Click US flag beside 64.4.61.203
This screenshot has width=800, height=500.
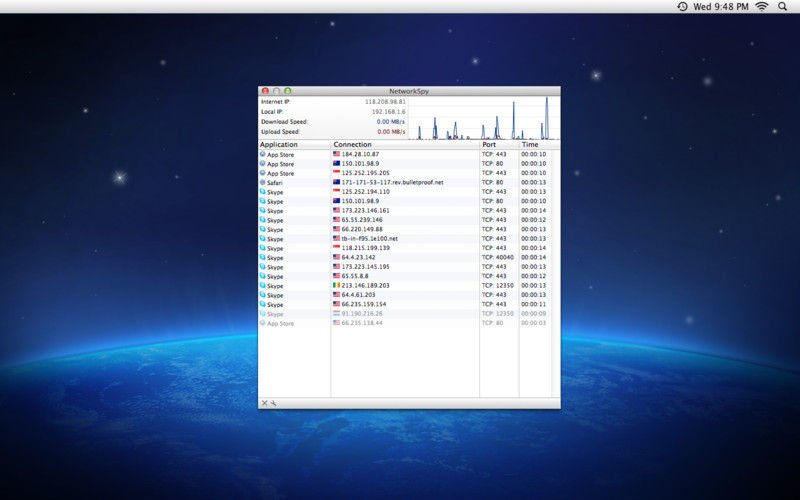click(x=336, y=294)
